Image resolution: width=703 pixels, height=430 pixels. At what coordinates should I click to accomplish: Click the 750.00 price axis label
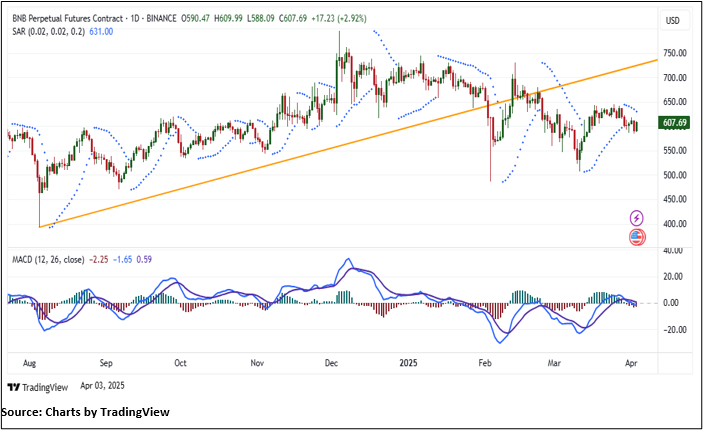(x=675, y=53)
